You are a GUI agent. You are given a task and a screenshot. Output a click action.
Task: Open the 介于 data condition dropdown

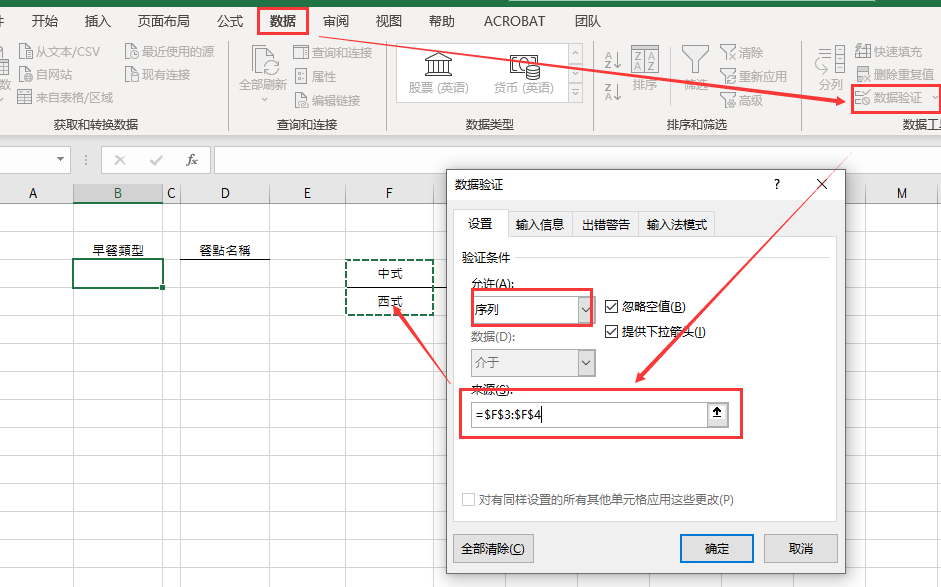587,364
